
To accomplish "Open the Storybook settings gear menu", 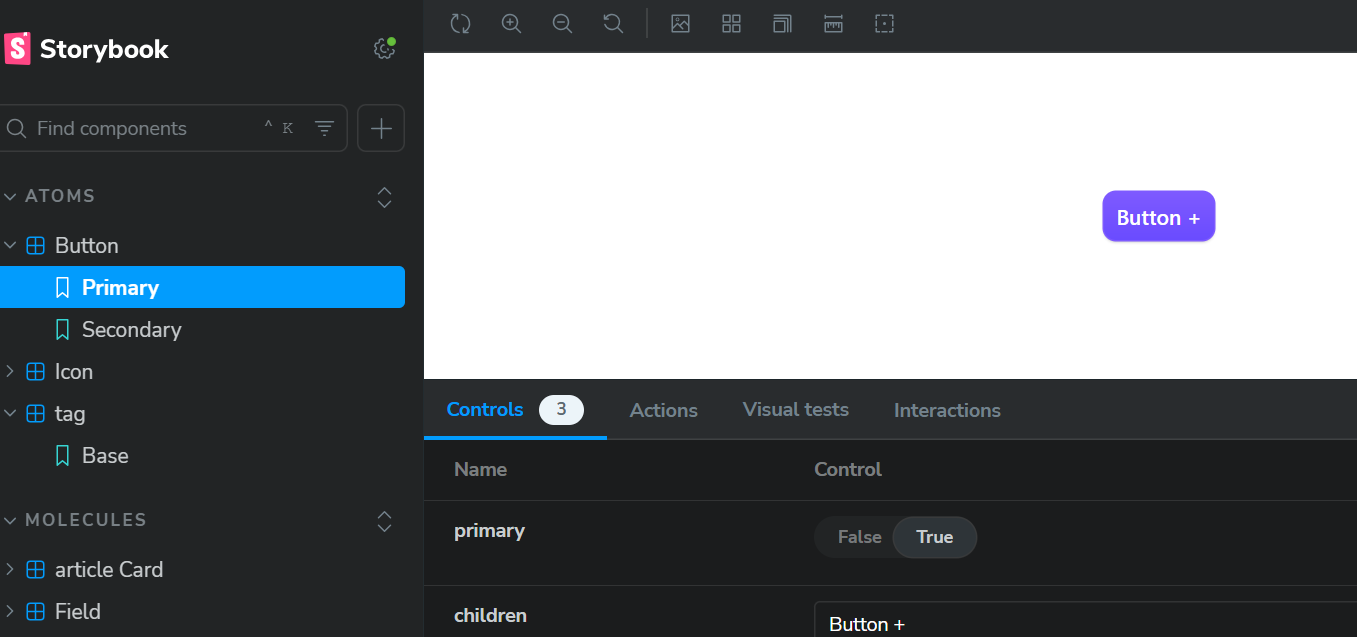I will click(384, 48).
